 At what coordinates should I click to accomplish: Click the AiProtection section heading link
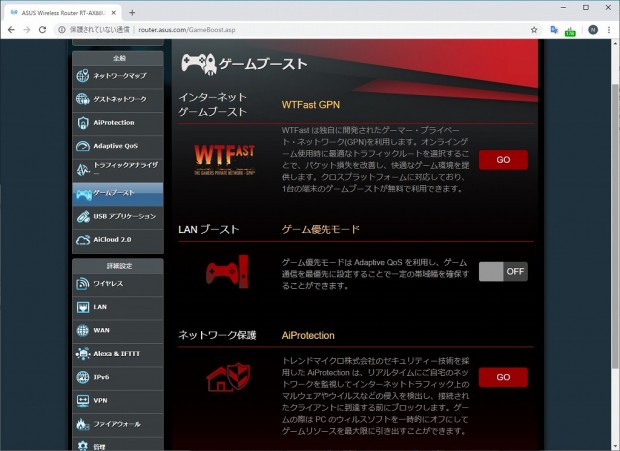coord(308,336)
